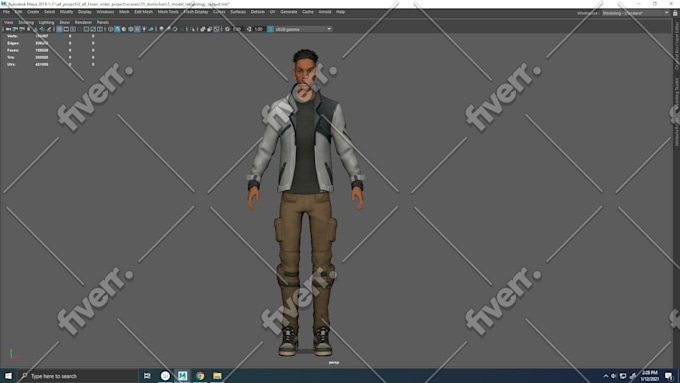Image resolution: width=680 pixels, height=383 pixels.
Task: Click the Use Default Material icon
Action: pyautogui.click(x=124, y=29)
